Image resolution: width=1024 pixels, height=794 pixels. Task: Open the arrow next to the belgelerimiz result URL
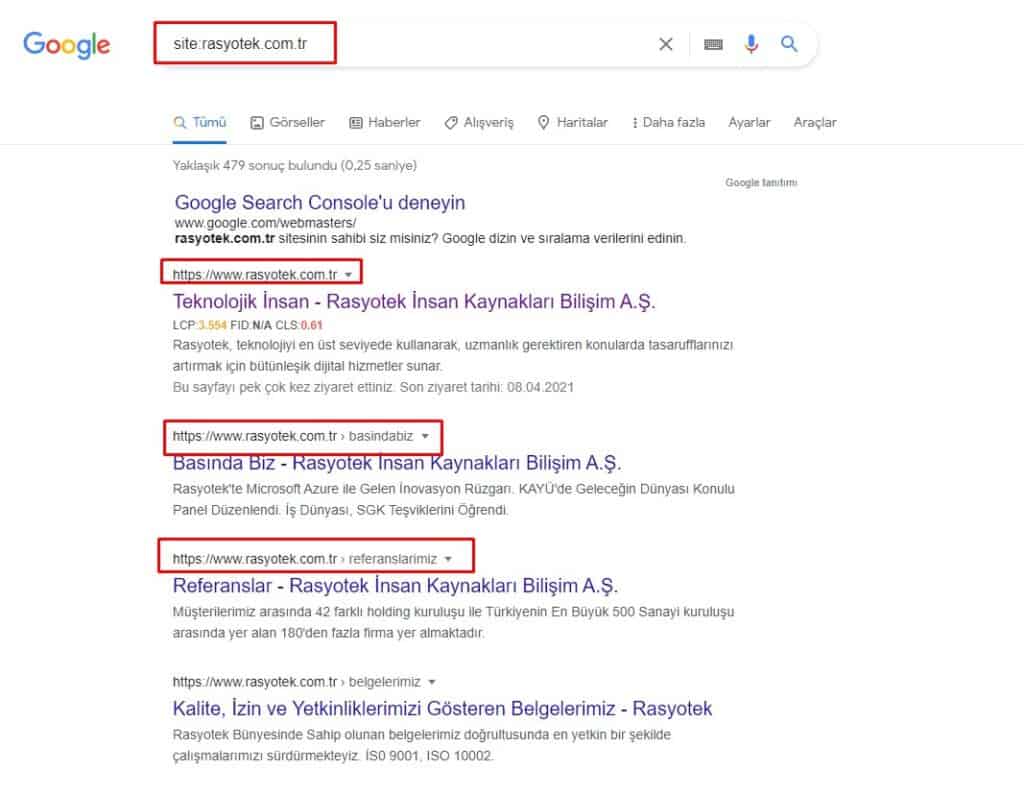pyautogui.click(x=431, y=680)
